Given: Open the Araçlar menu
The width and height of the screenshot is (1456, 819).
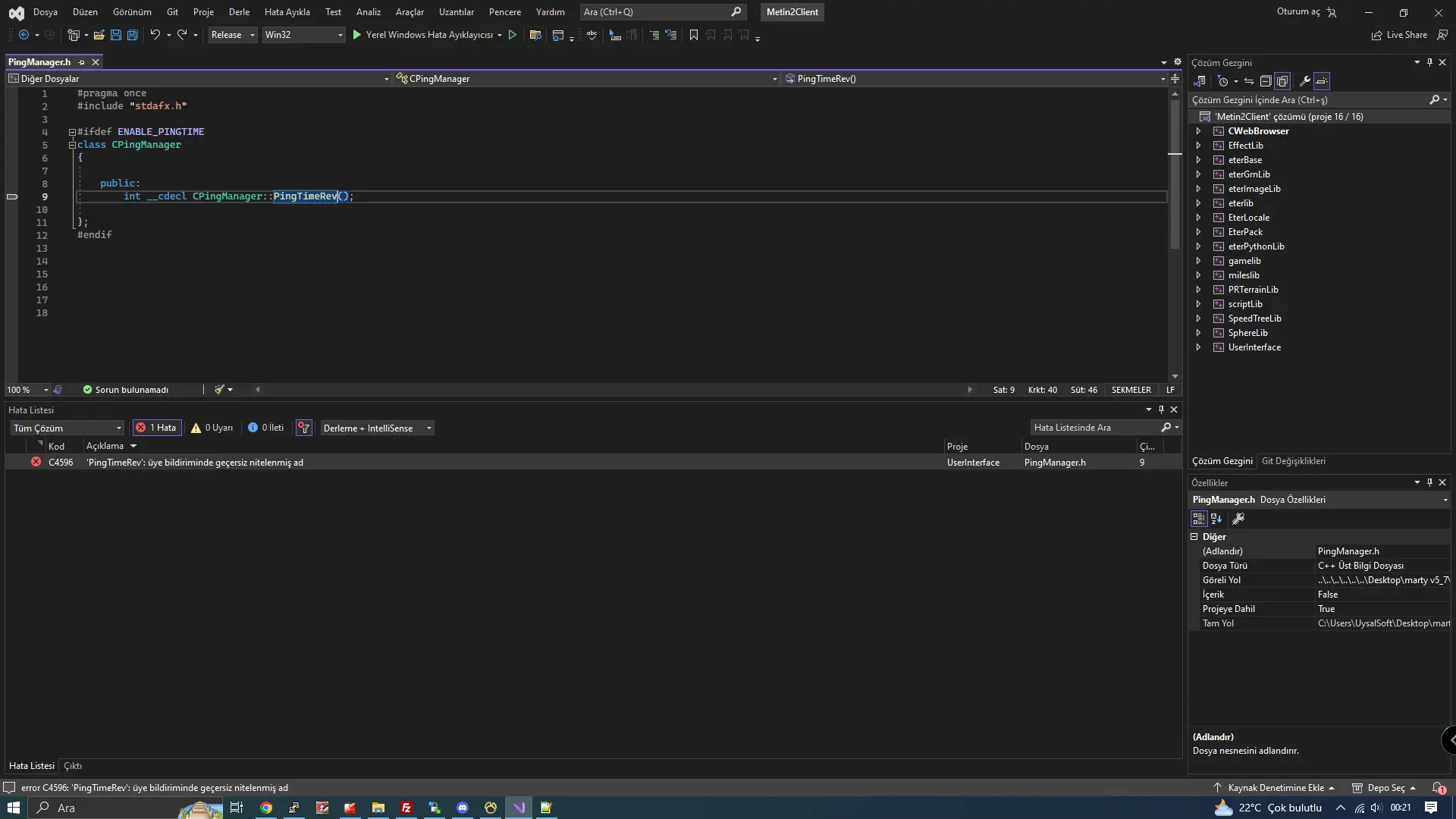Looking at the screenshot, I should coord(409,12).
